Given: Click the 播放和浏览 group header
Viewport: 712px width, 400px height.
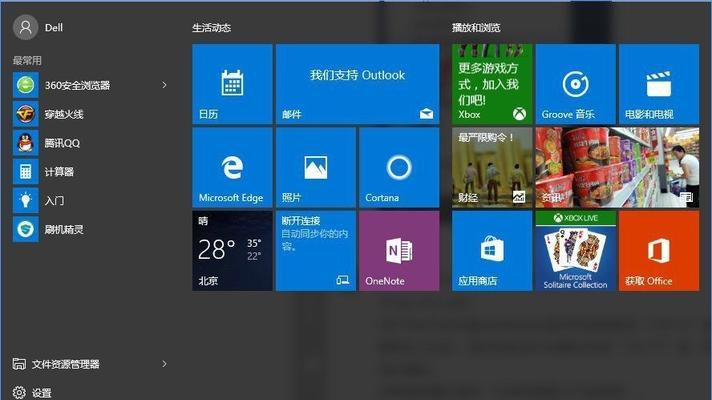Looking at the screenshot, I should (x=476, y=28).
